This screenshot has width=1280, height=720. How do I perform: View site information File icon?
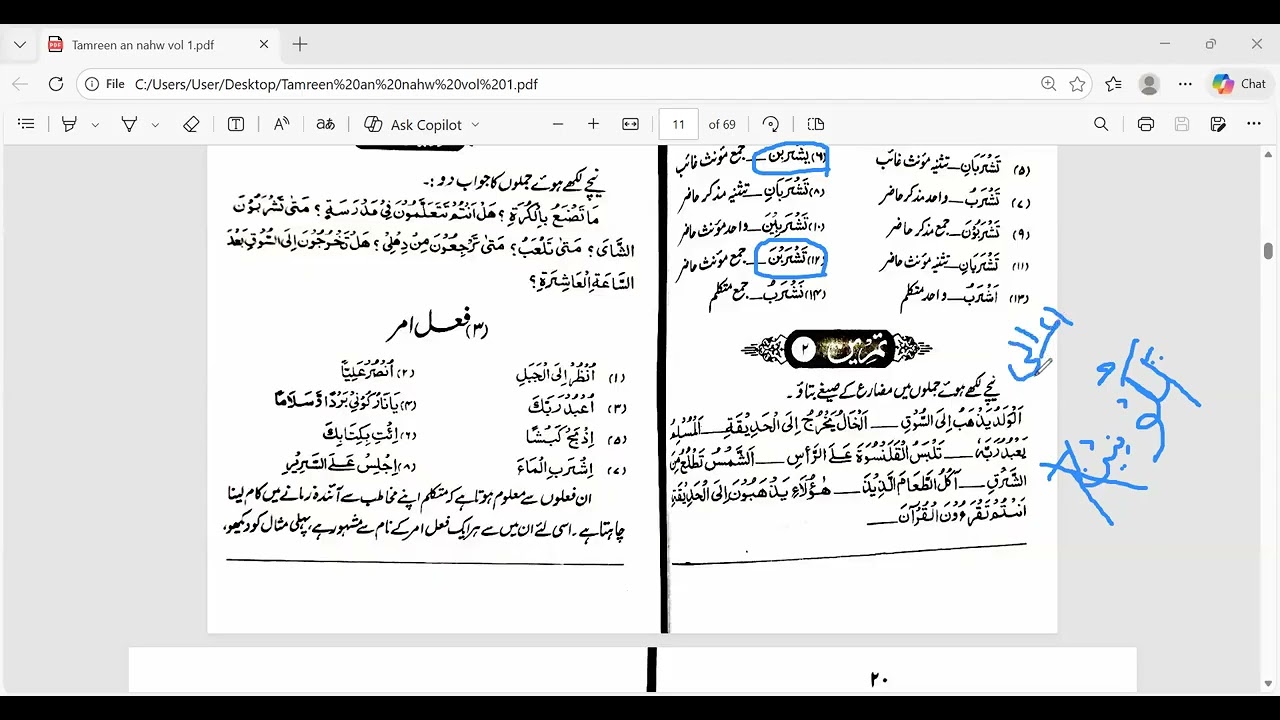(105, 84)
